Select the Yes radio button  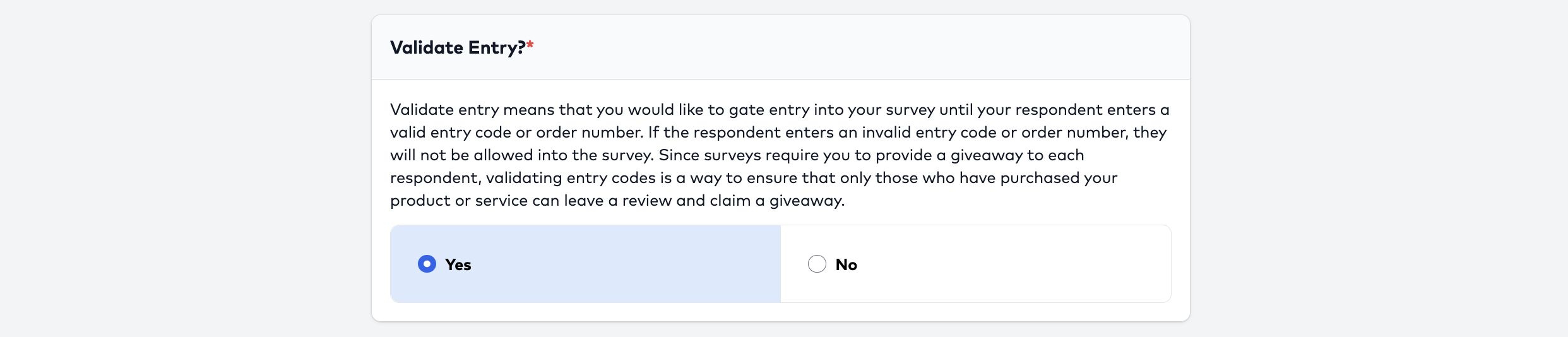point(427,264)
